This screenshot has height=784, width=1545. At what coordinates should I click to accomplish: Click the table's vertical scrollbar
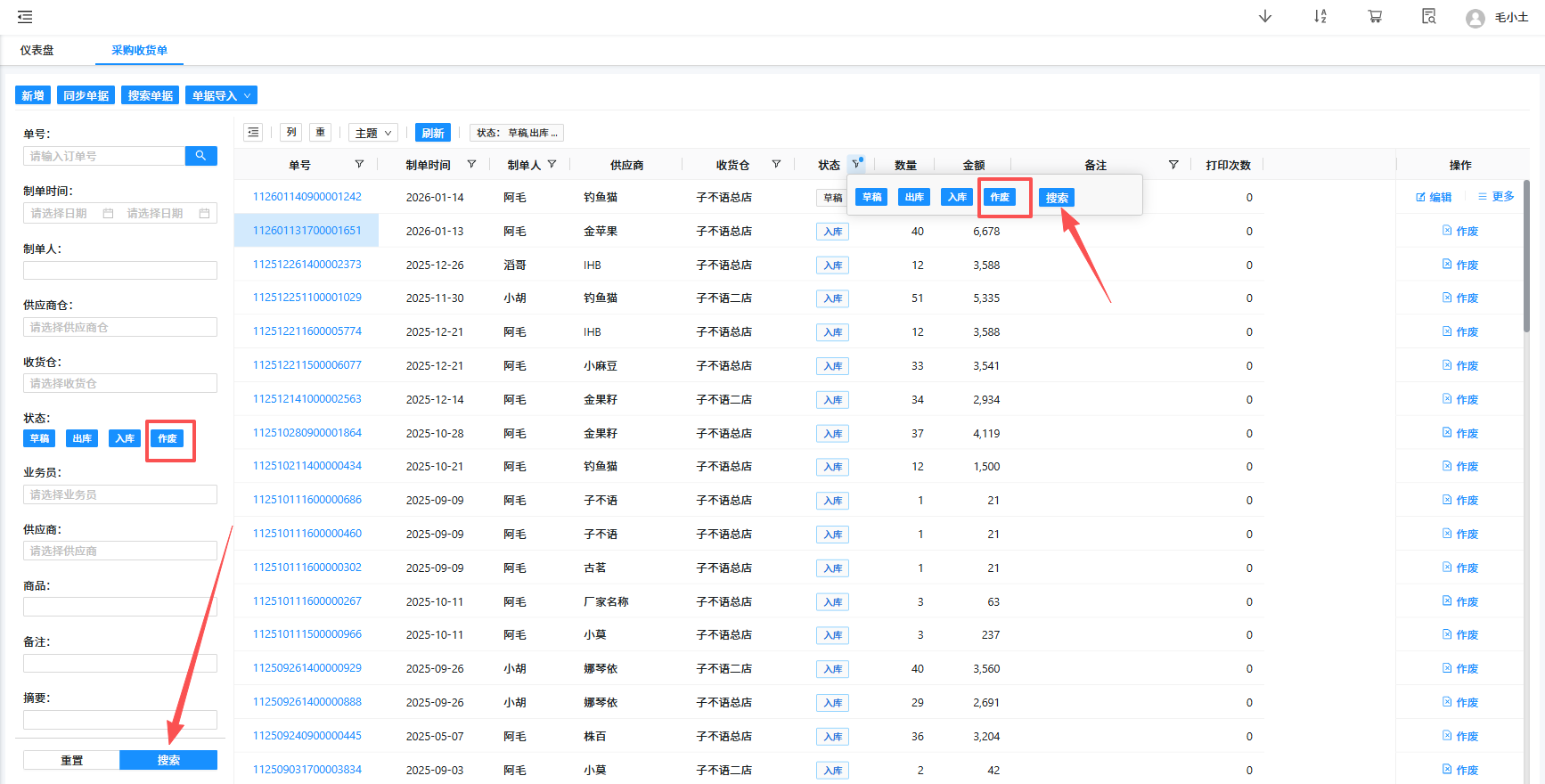1526,258
